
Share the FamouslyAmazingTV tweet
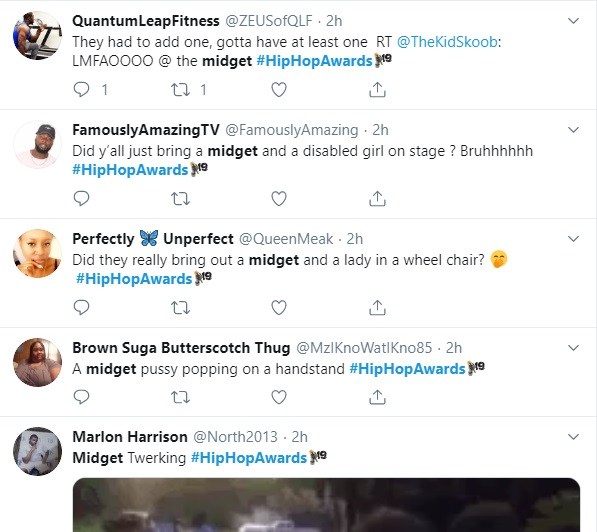click(x=377, y=198)
